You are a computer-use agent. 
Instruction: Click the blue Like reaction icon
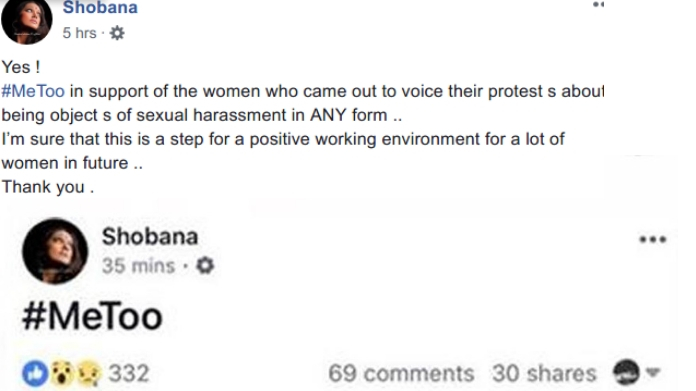(x=35, y=373)
